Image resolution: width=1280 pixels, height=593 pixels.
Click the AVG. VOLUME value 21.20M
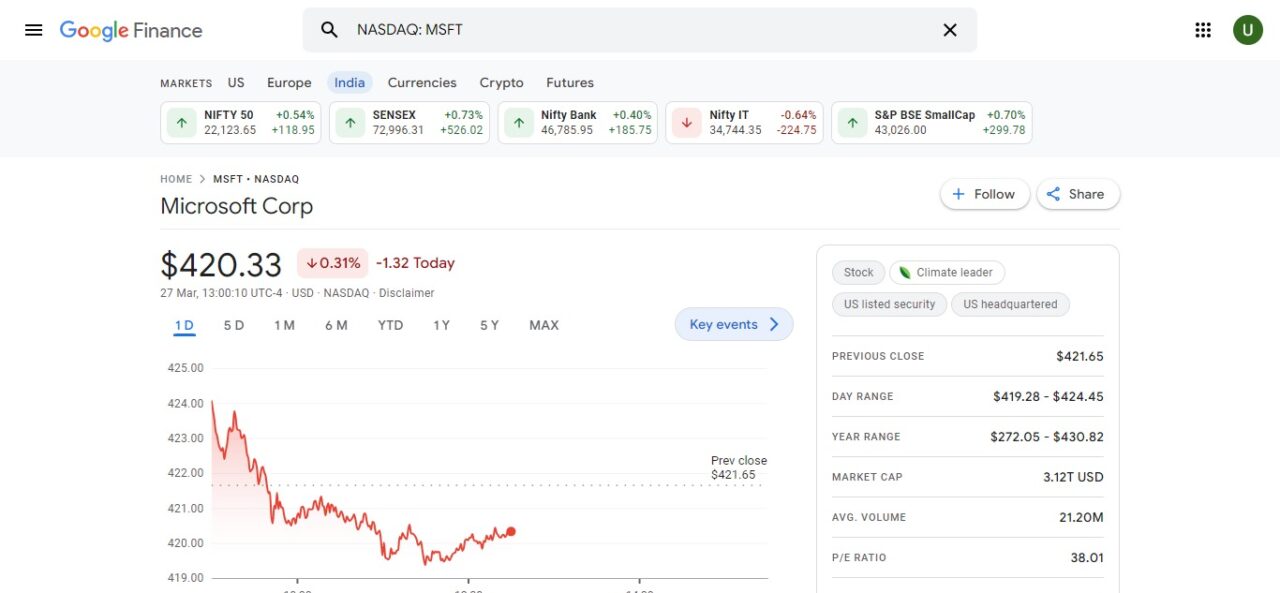1082,517
